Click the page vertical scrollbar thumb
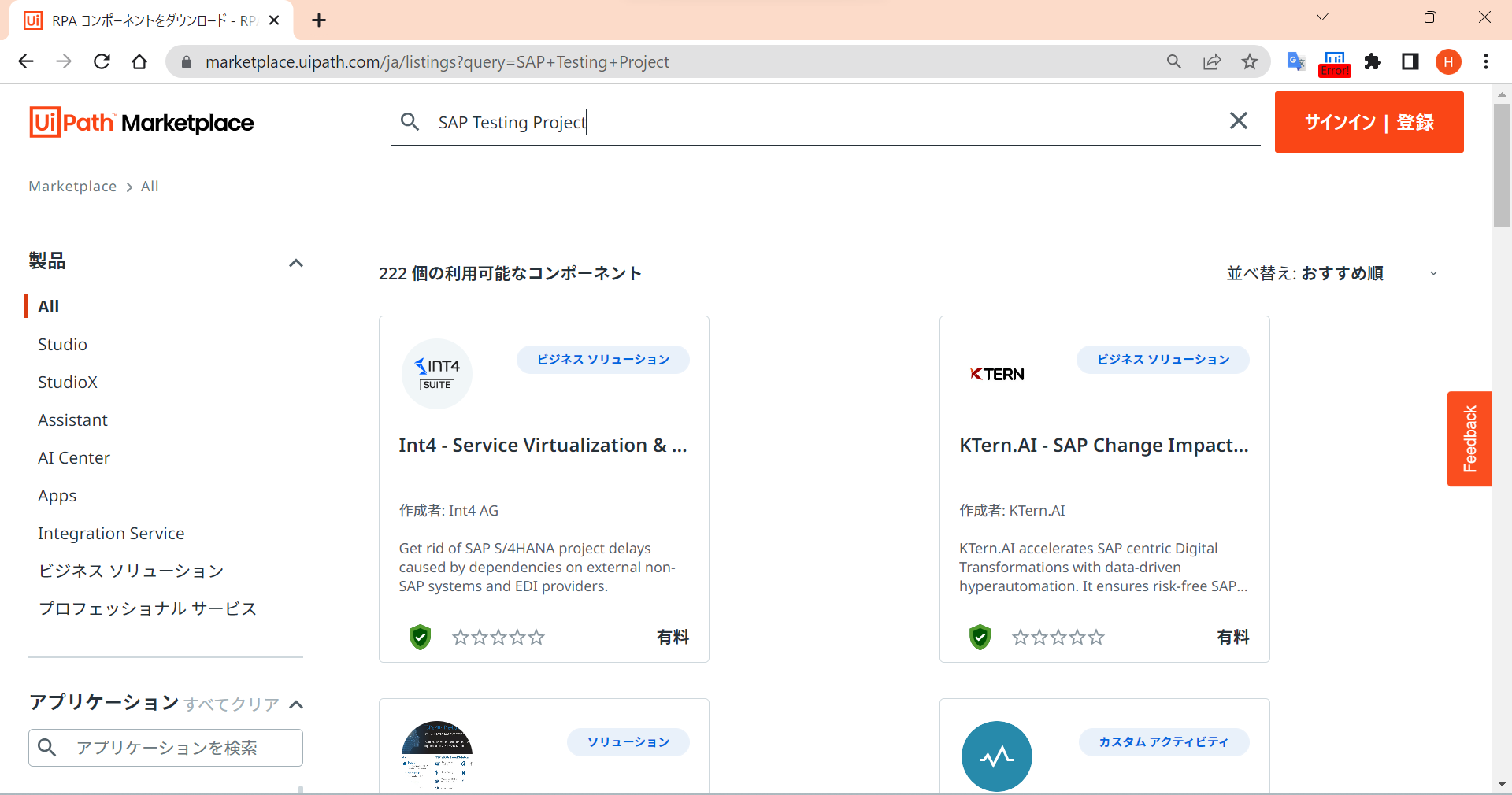The height and width of the screenshot is (795, 1512). [1502, 165]
